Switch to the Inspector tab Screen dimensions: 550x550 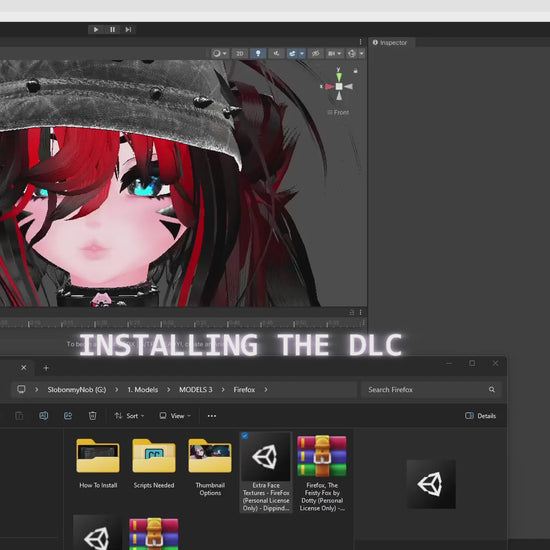pos(390,42)
